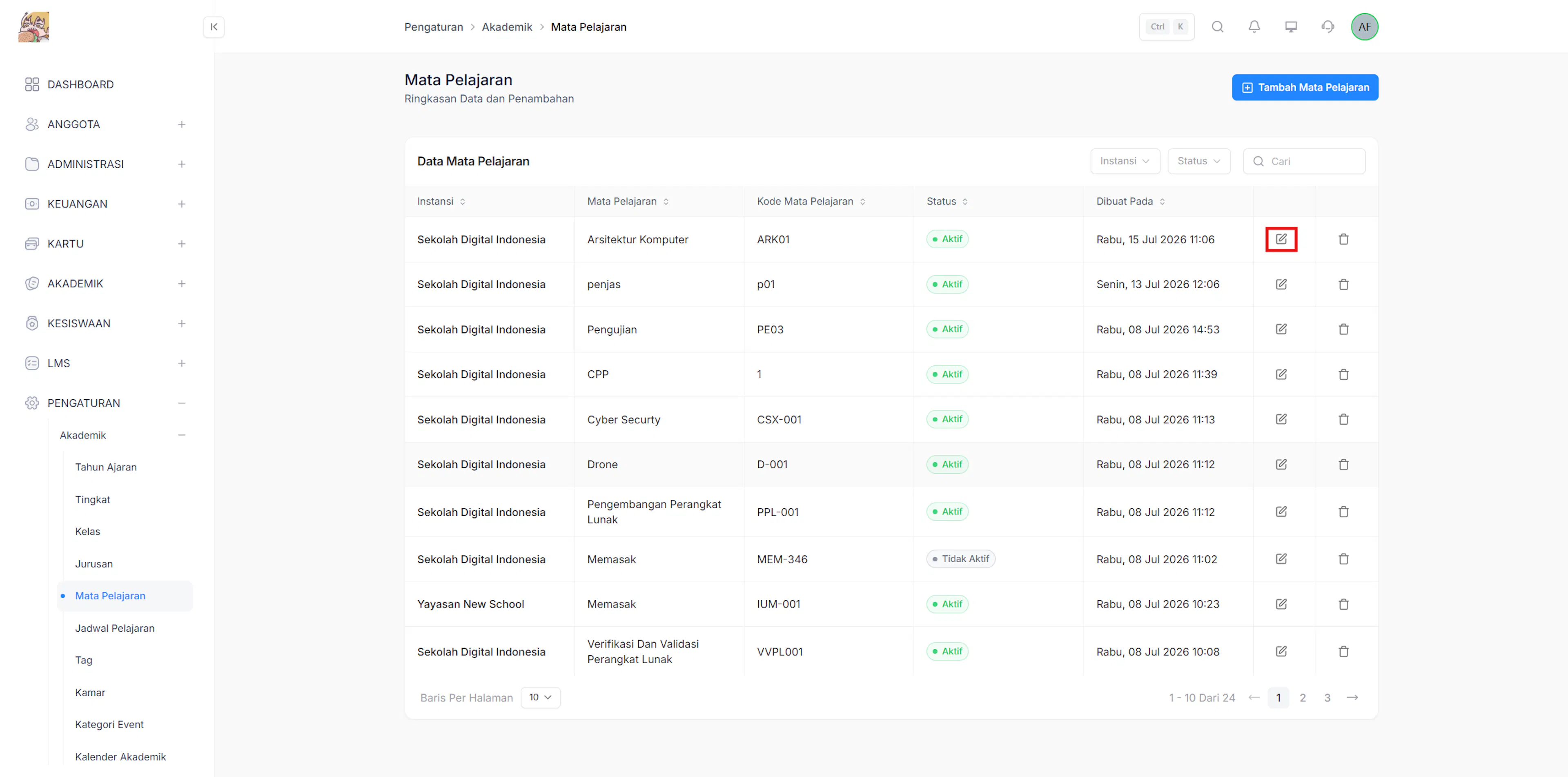This screenshot has width=1568, height=777.
Task: Click the search magnifier icon in header
Action: pos(1217,27)
